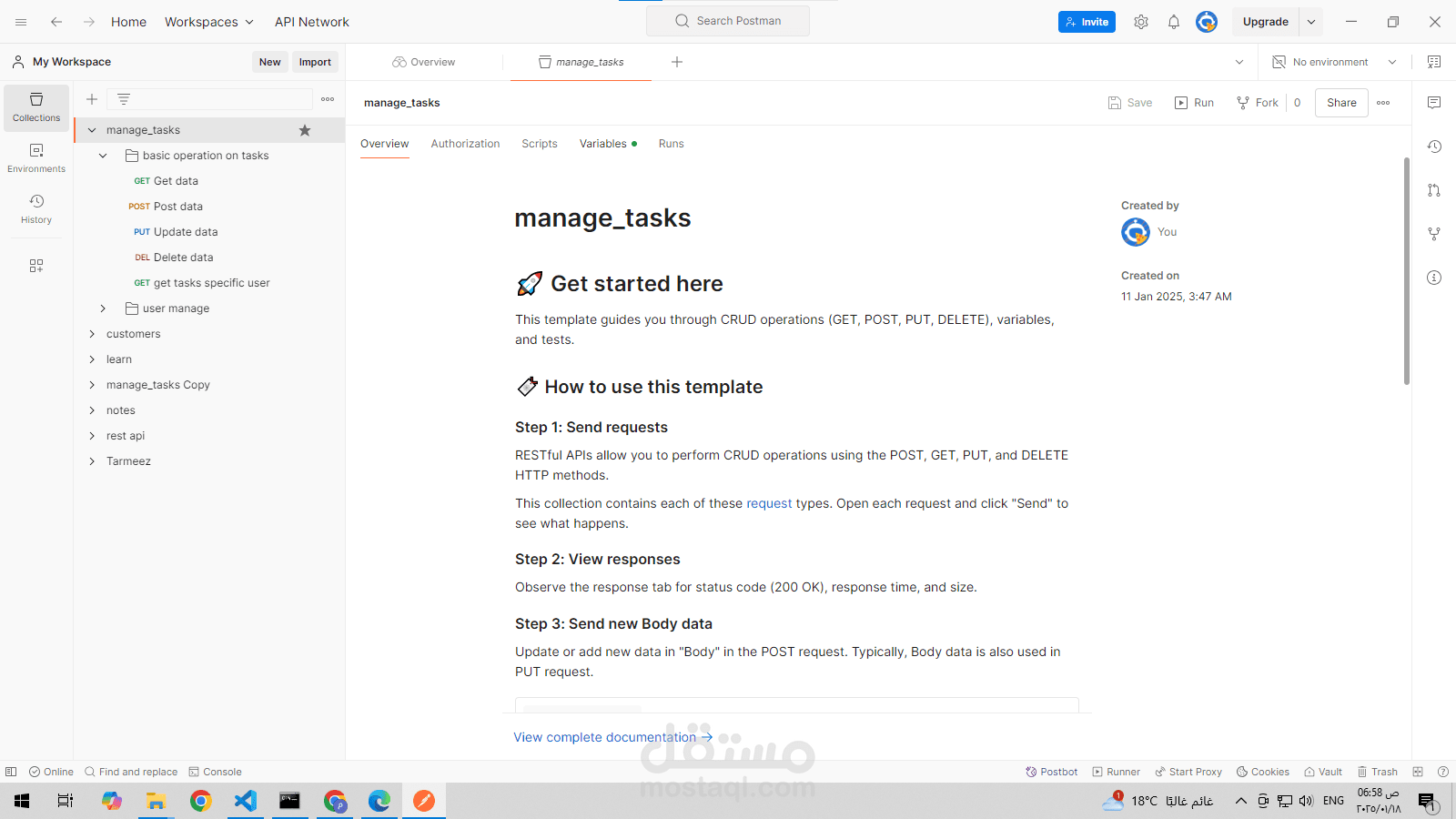Click the Import button

[315, 62]
